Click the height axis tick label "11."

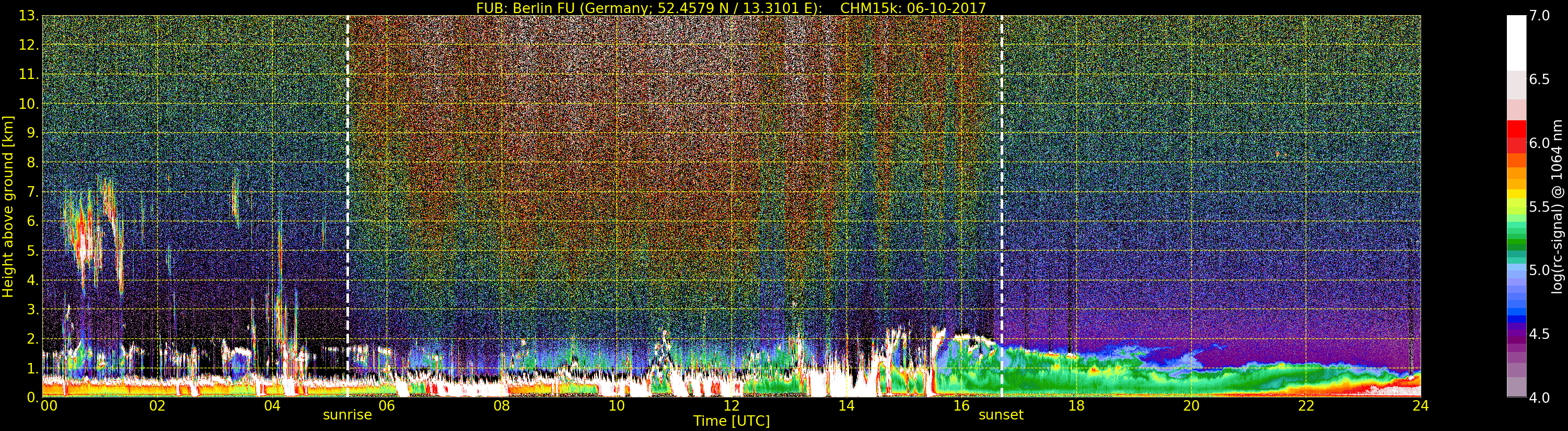pos(29,74)
